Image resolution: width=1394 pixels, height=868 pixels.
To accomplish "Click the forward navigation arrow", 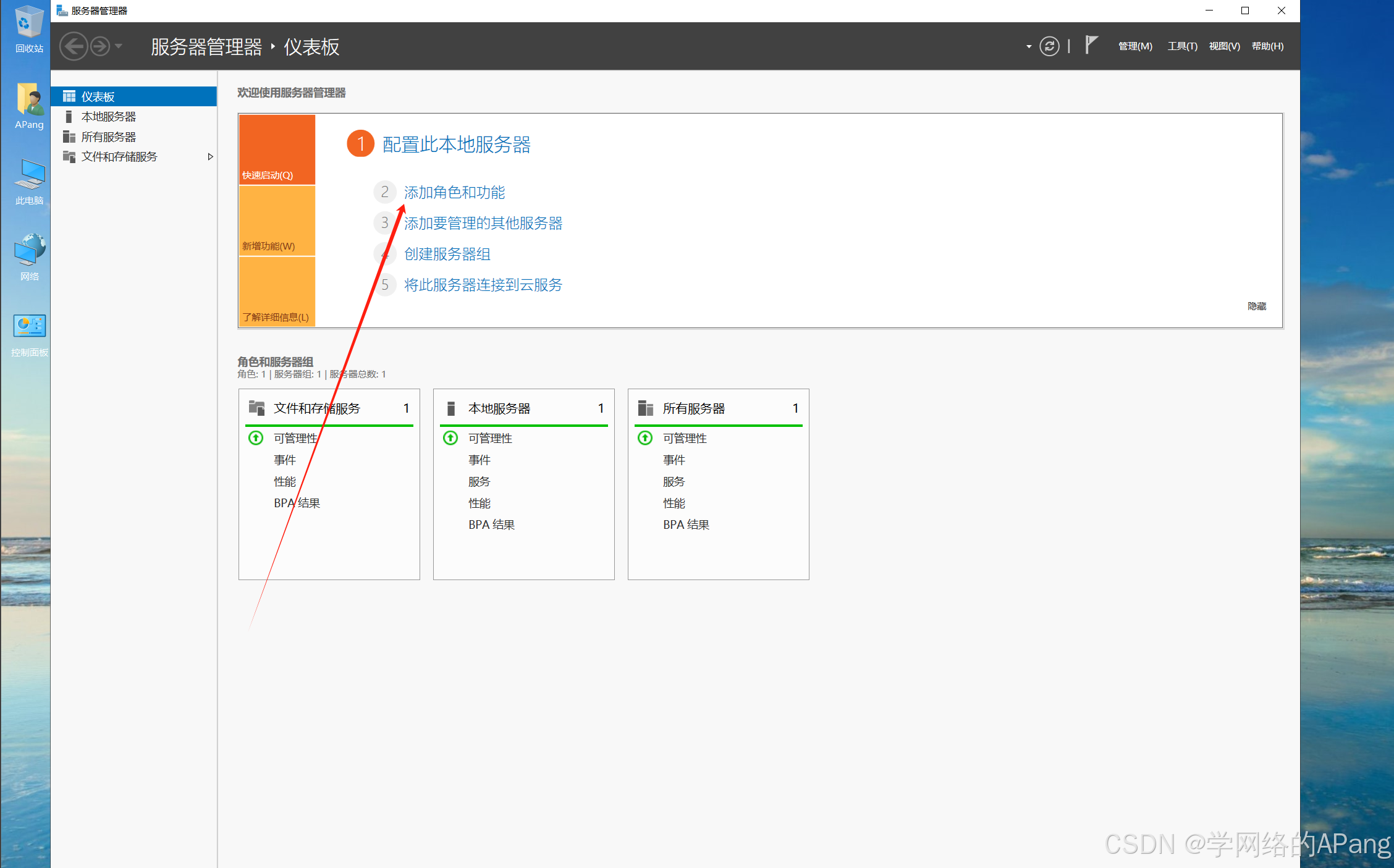I will pos(99,46).
